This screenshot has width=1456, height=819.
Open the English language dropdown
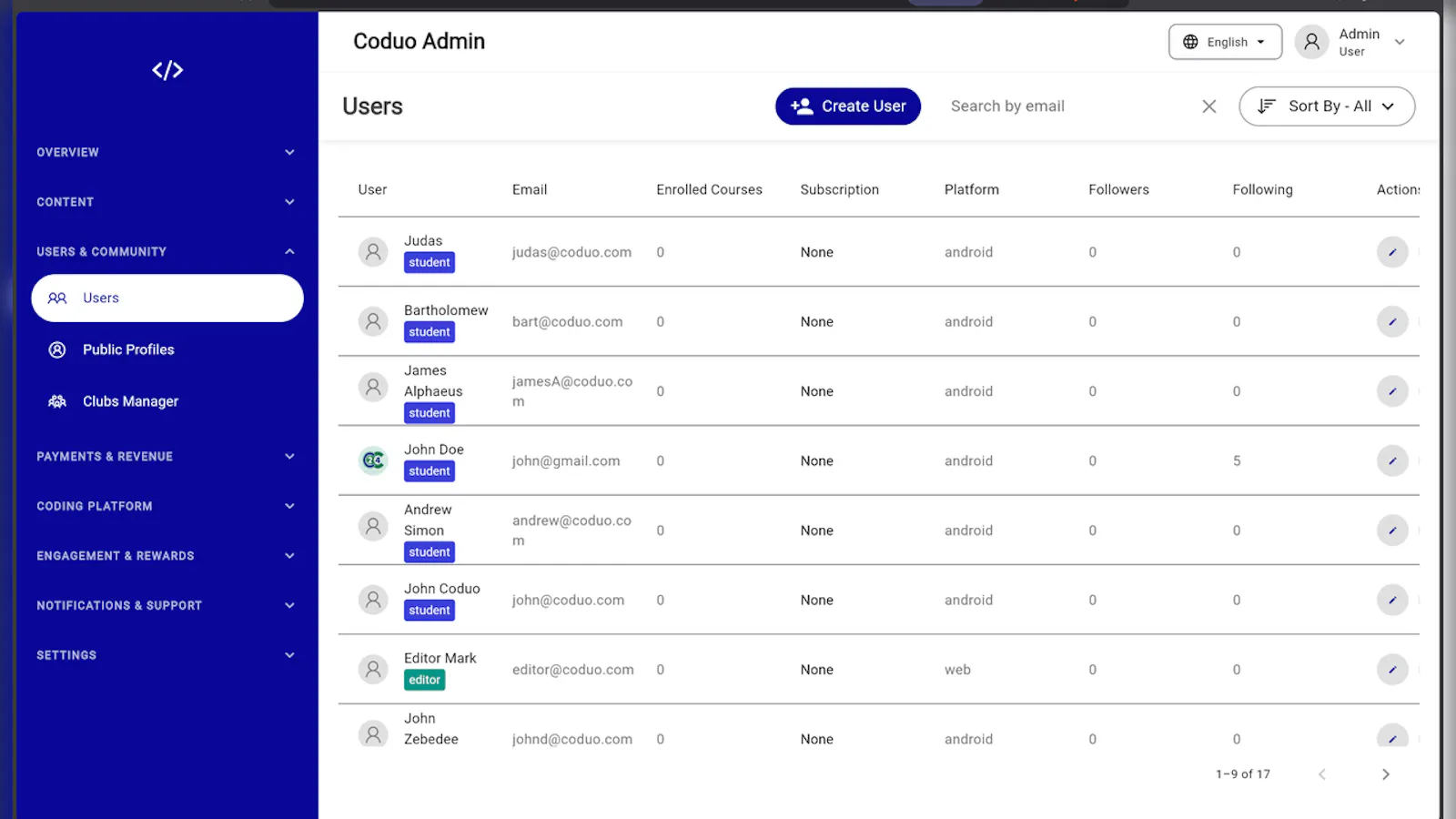[1225, 42]
